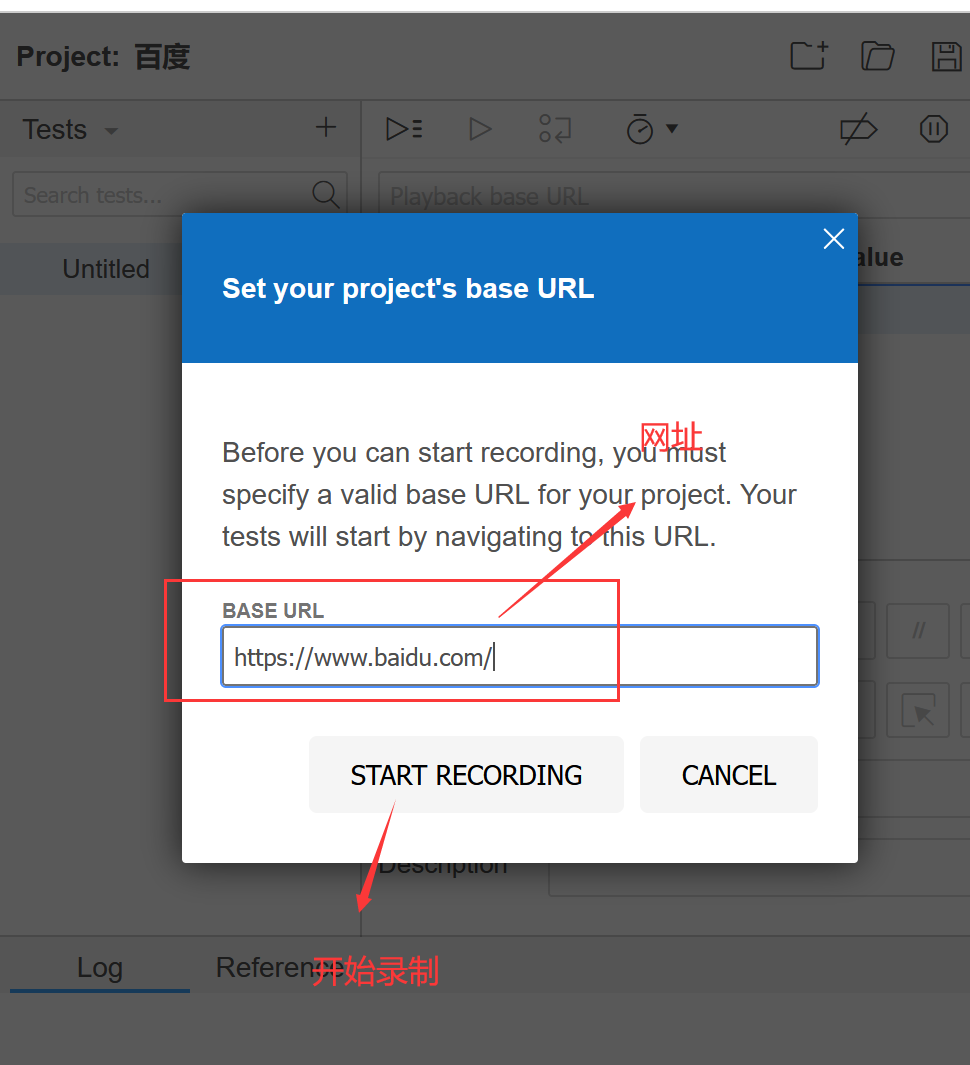Select the Untitled test
Viewport: 970px width, 1065px height.
tap(106, 269)
